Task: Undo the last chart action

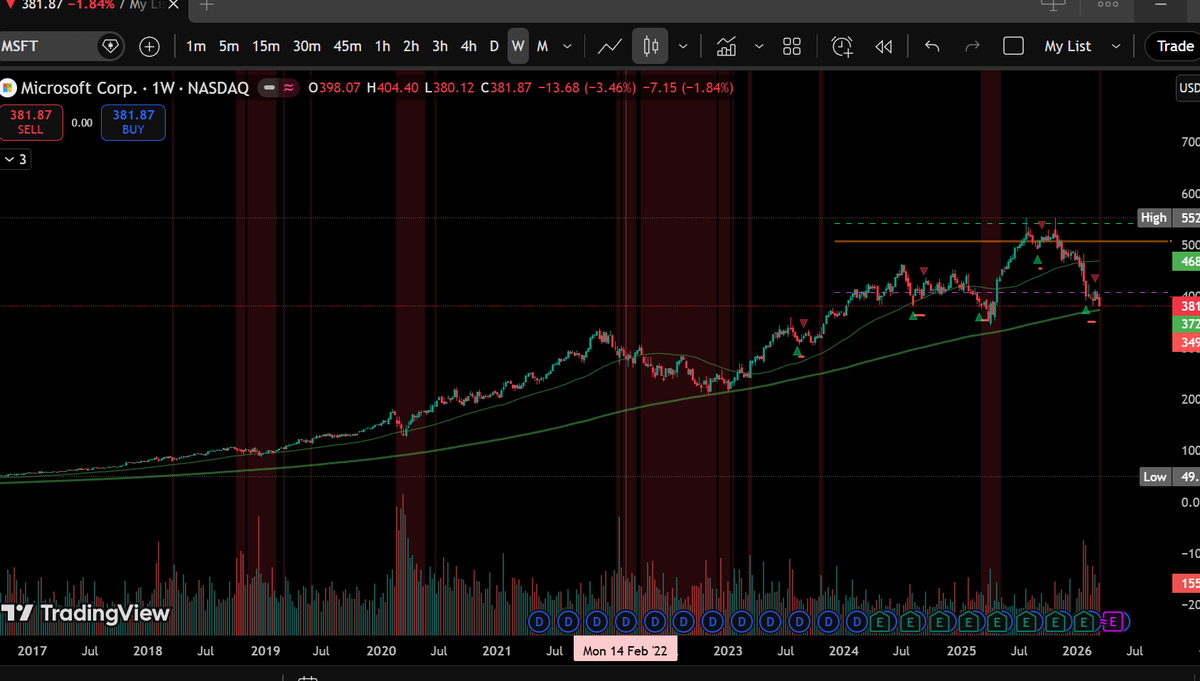Action: (932, 46)
